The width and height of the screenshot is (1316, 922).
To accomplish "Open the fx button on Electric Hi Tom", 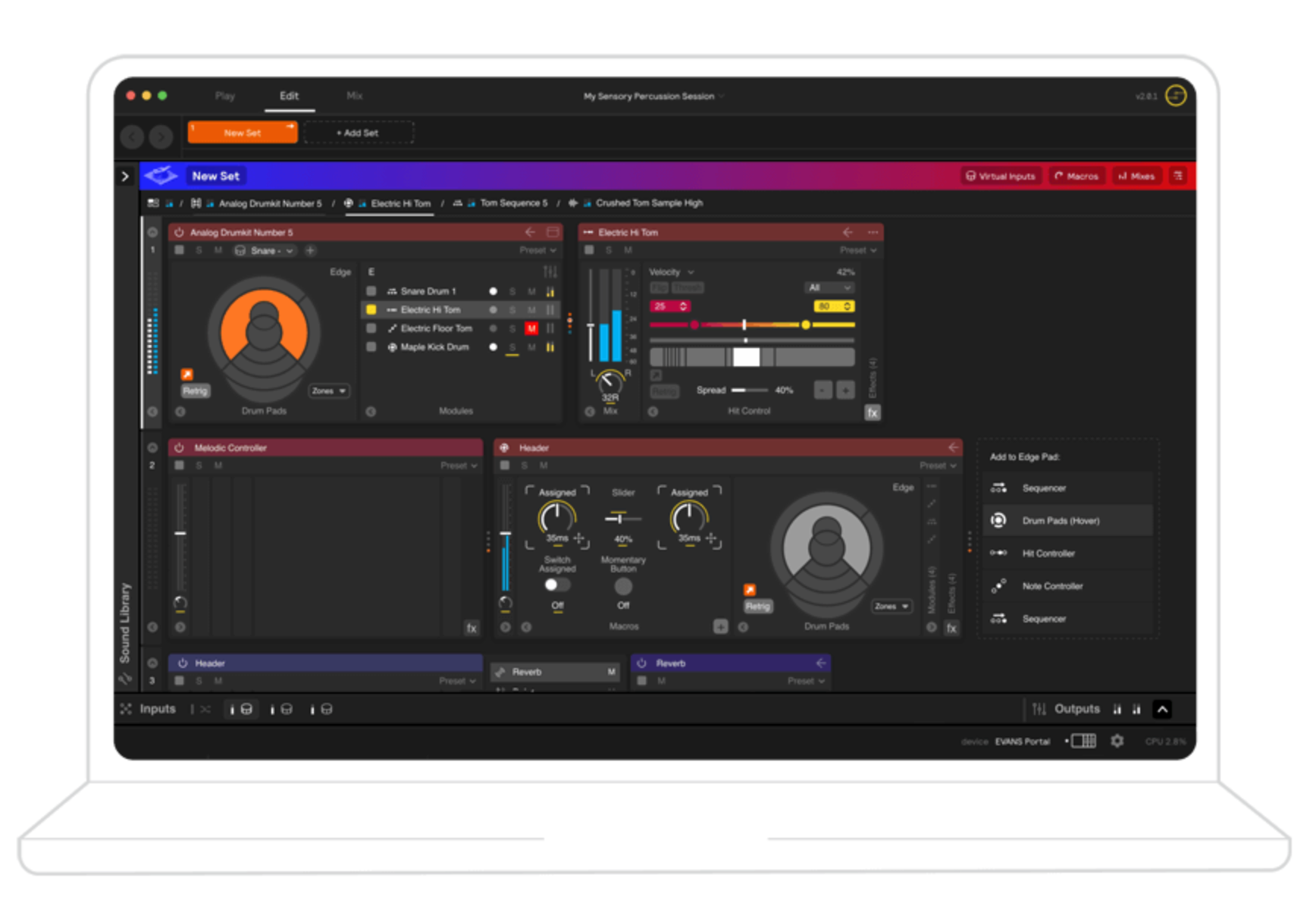I will point(873,412).
